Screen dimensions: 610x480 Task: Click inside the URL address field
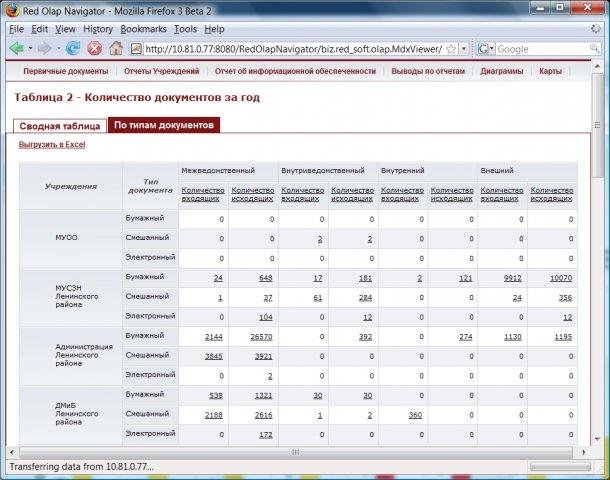coord(294,49)
